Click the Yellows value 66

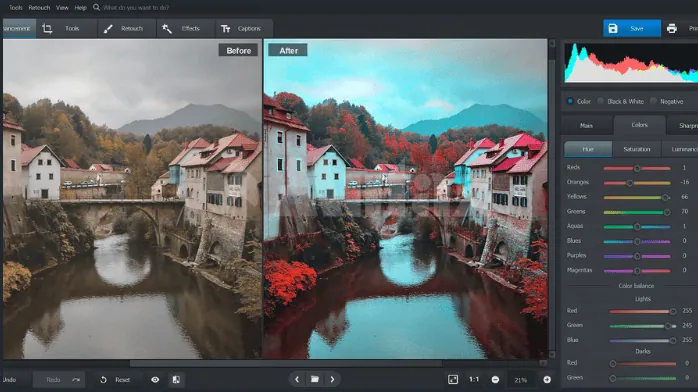click(x=685, y=197)
